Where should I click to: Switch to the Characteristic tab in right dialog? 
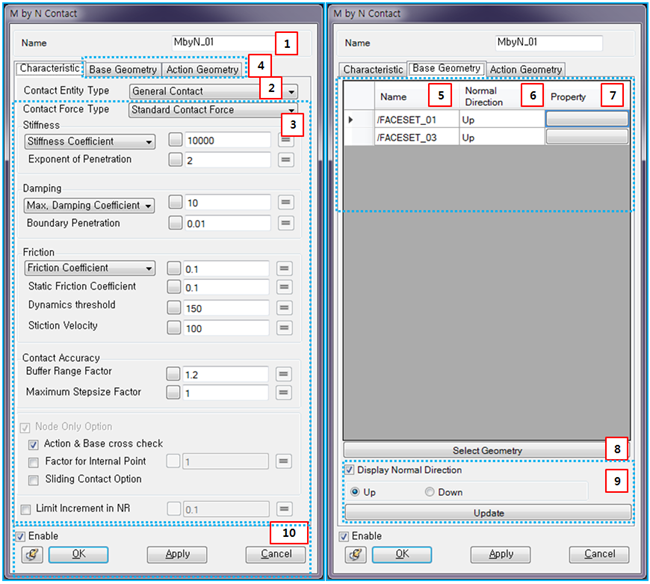[373, 70]
